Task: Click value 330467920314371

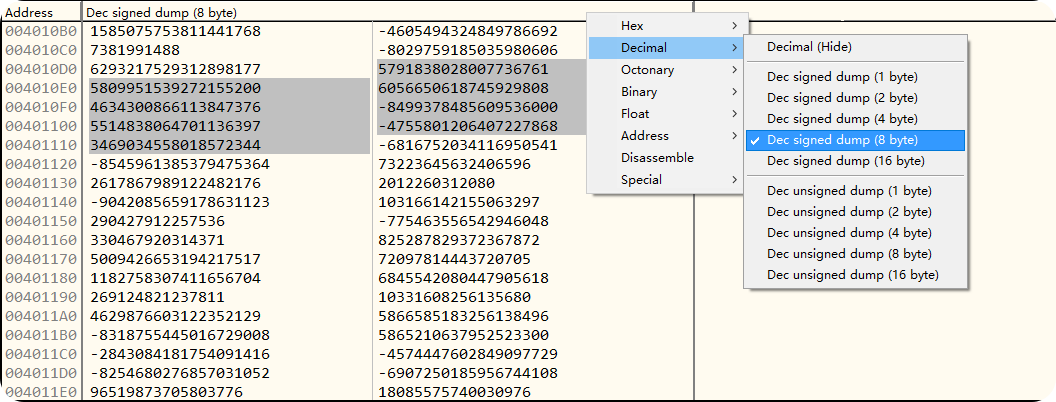Action: (x=157, y=240)
